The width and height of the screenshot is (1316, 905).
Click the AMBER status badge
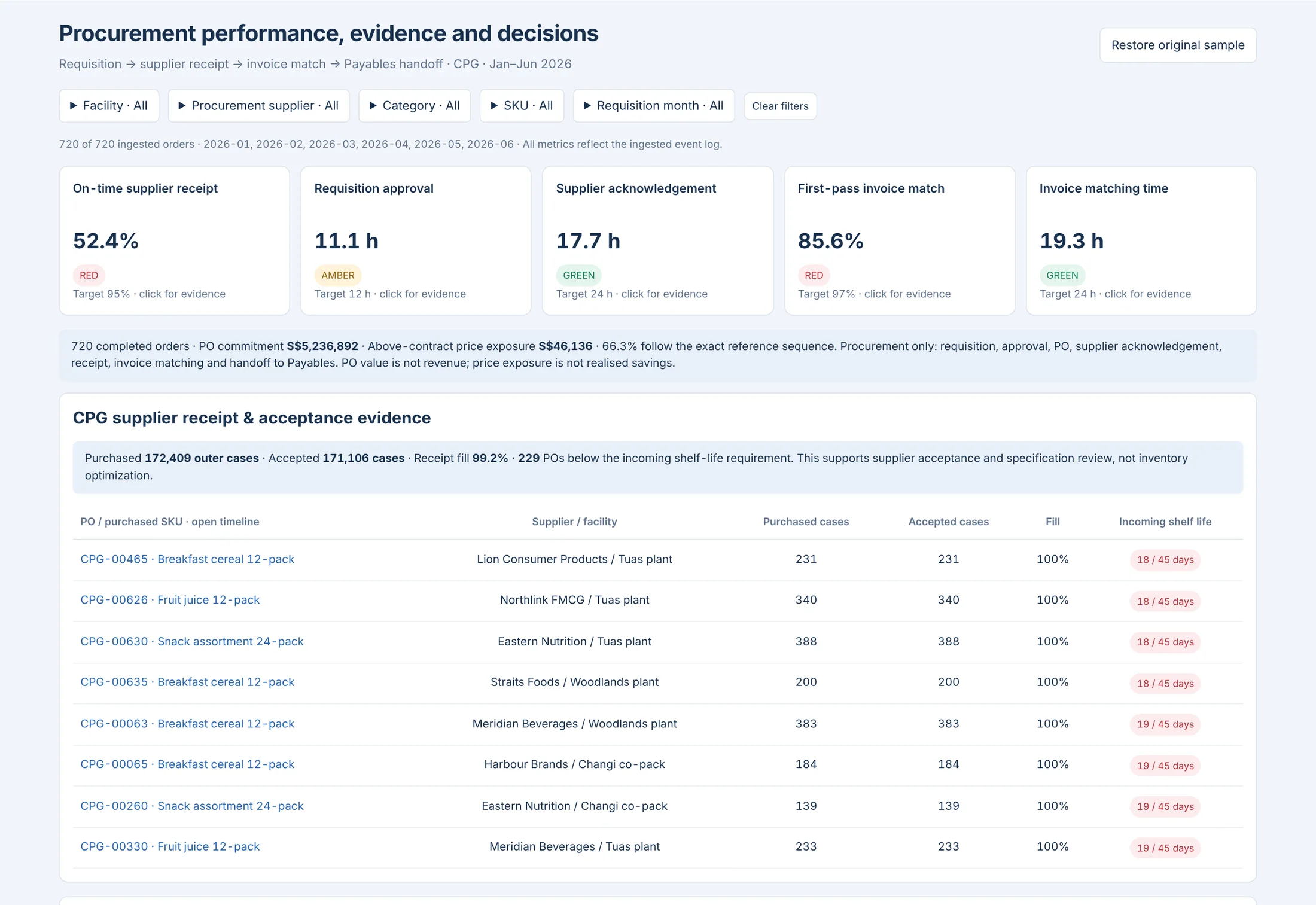tap(337, 275)
